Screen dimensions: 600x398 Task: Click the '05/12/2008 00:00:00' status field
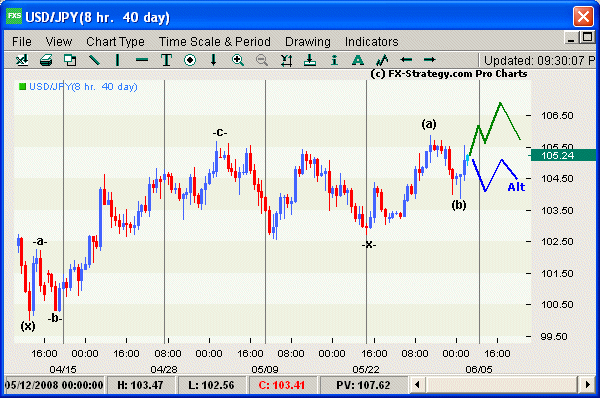coord(54,385)
